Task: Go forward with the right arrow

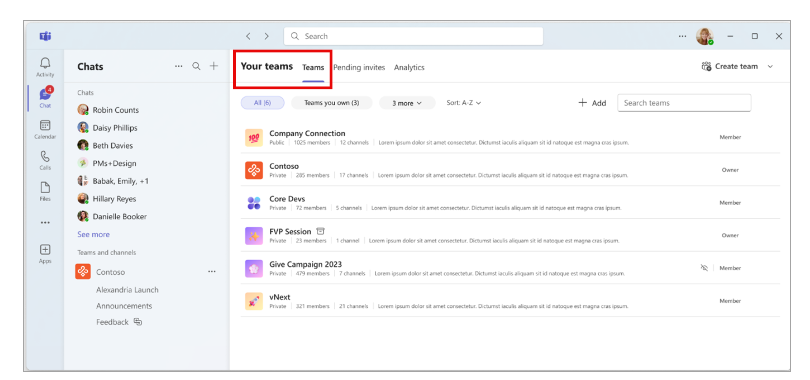Action: point(267,36)
